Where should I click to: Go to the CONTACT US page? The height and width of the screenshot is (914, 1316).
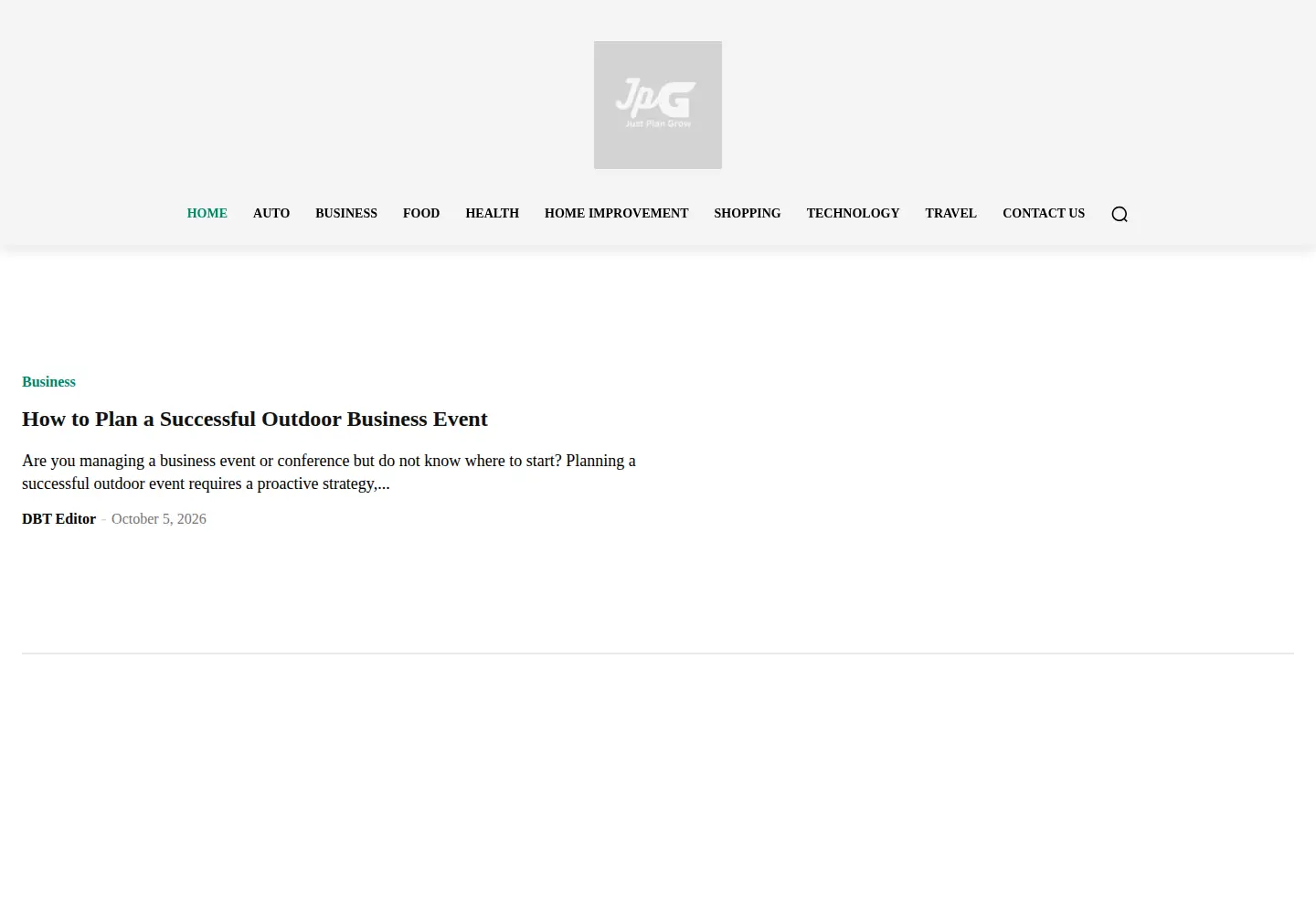tap(1044, 213)
